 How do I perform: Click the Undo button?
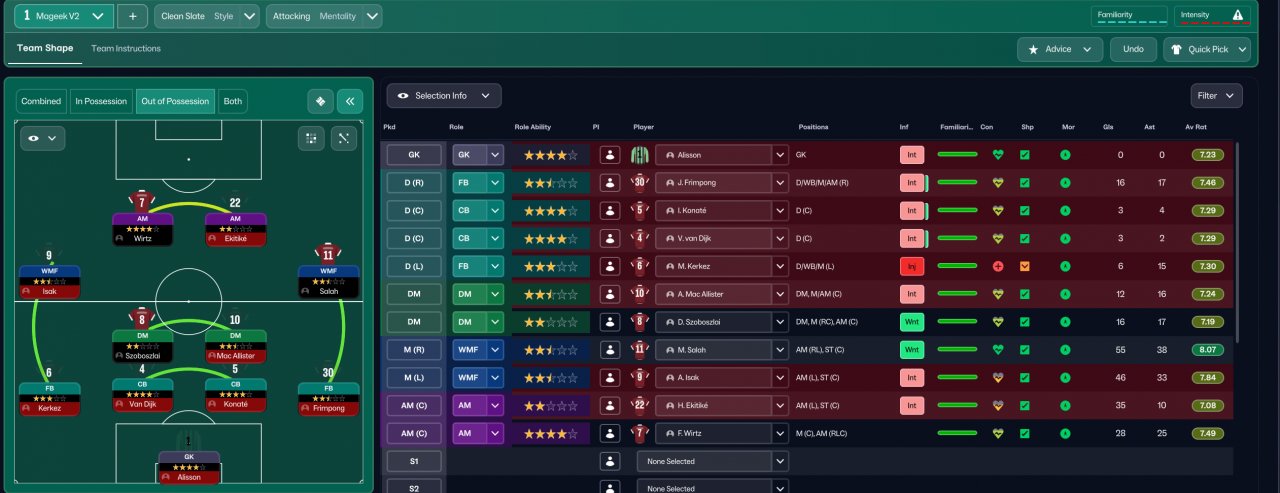coord(1133,49)
